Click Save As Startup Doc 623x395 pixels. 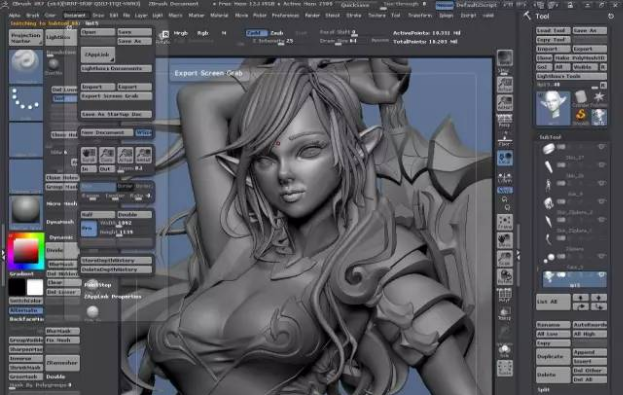coord(116,114)
